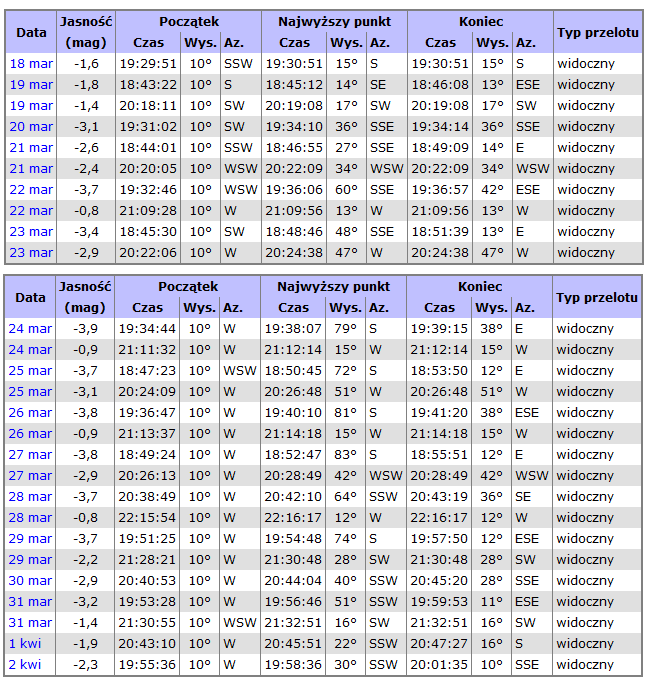Open the 2 kwi date link

(x=25, y=665)
